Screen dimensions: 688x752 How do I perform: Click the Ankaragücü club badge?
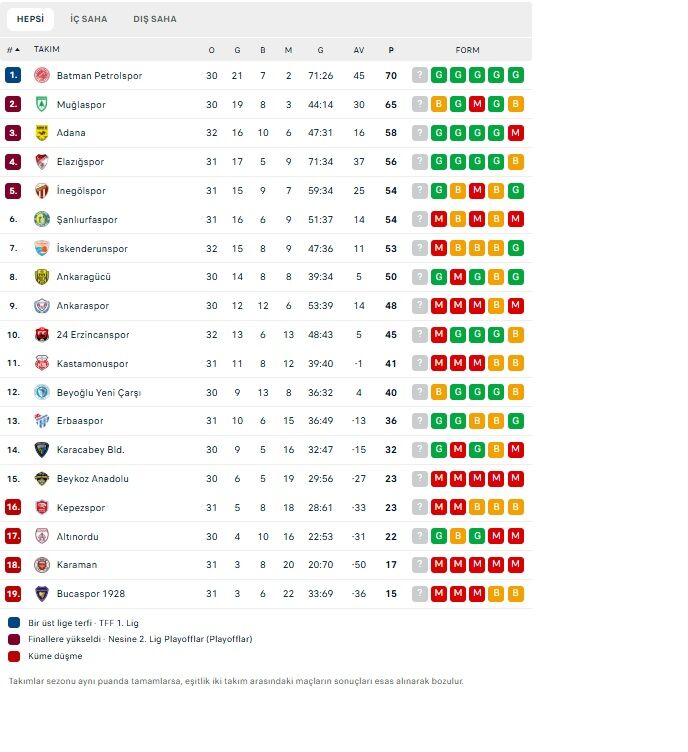[42, 277]
